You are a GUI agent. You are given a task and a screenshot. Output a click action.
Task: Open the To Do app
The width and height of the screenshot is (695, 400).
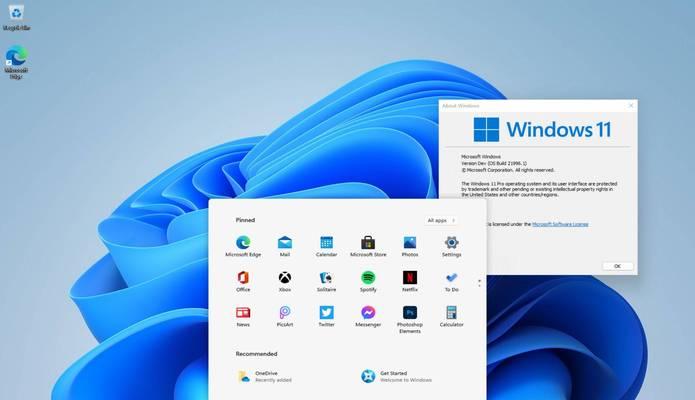[x=451, y=281]
